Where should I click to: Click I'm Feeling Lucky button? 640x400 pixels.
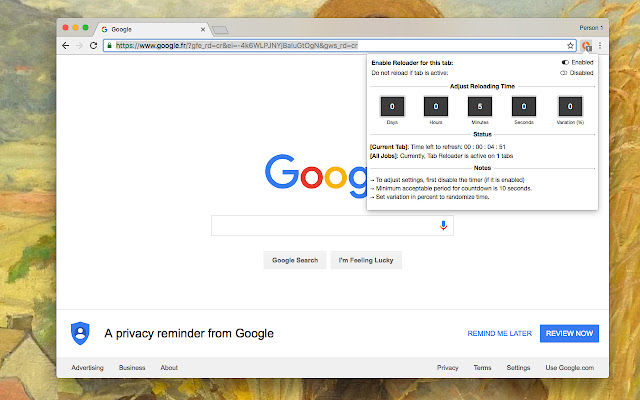coord(366,260)
